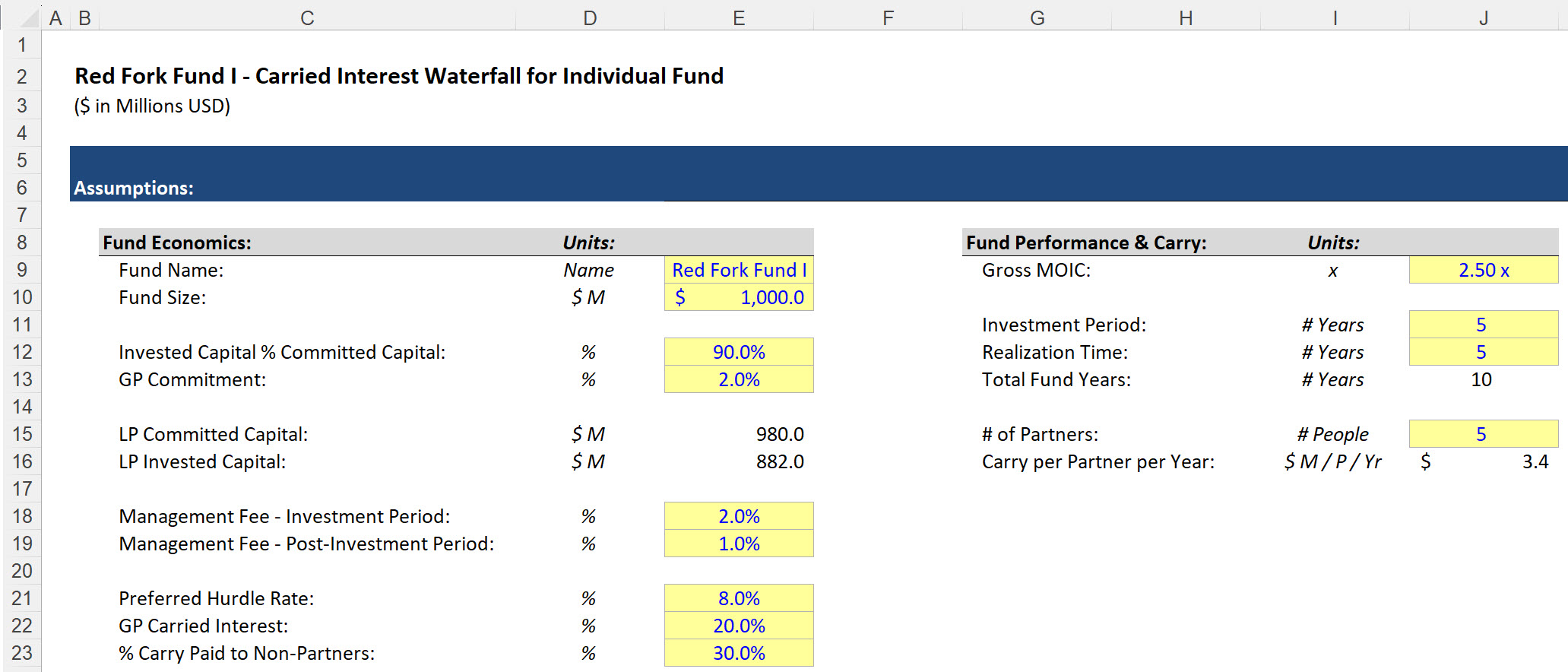Click Management Fee Investment Period 2.0% cell
The height and width of the screenshot is (672, 1568).
click(739, 516)
